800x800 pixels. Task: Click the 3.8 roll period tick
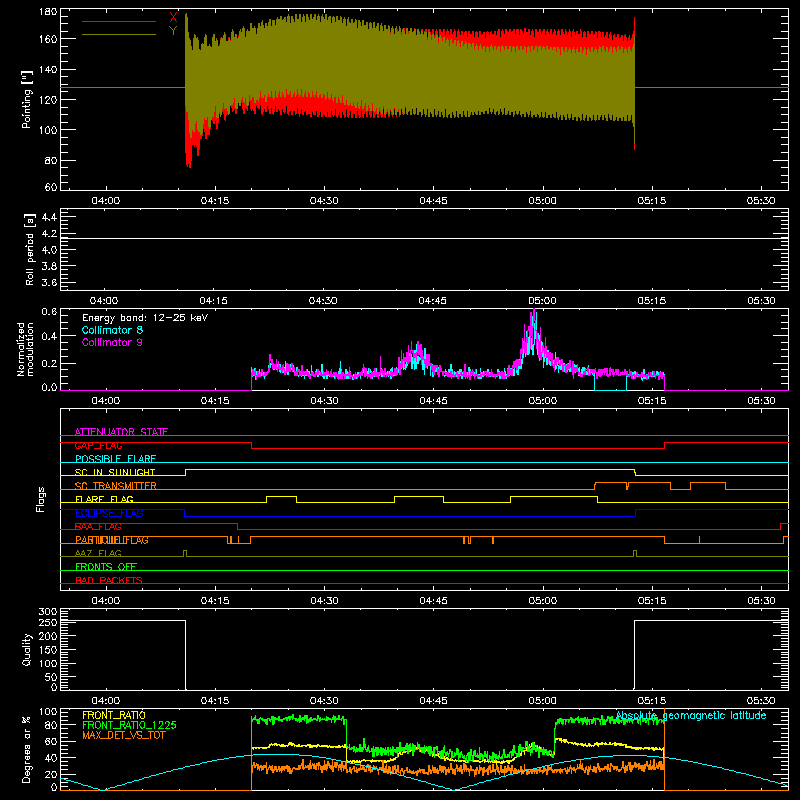coord(49,266)
